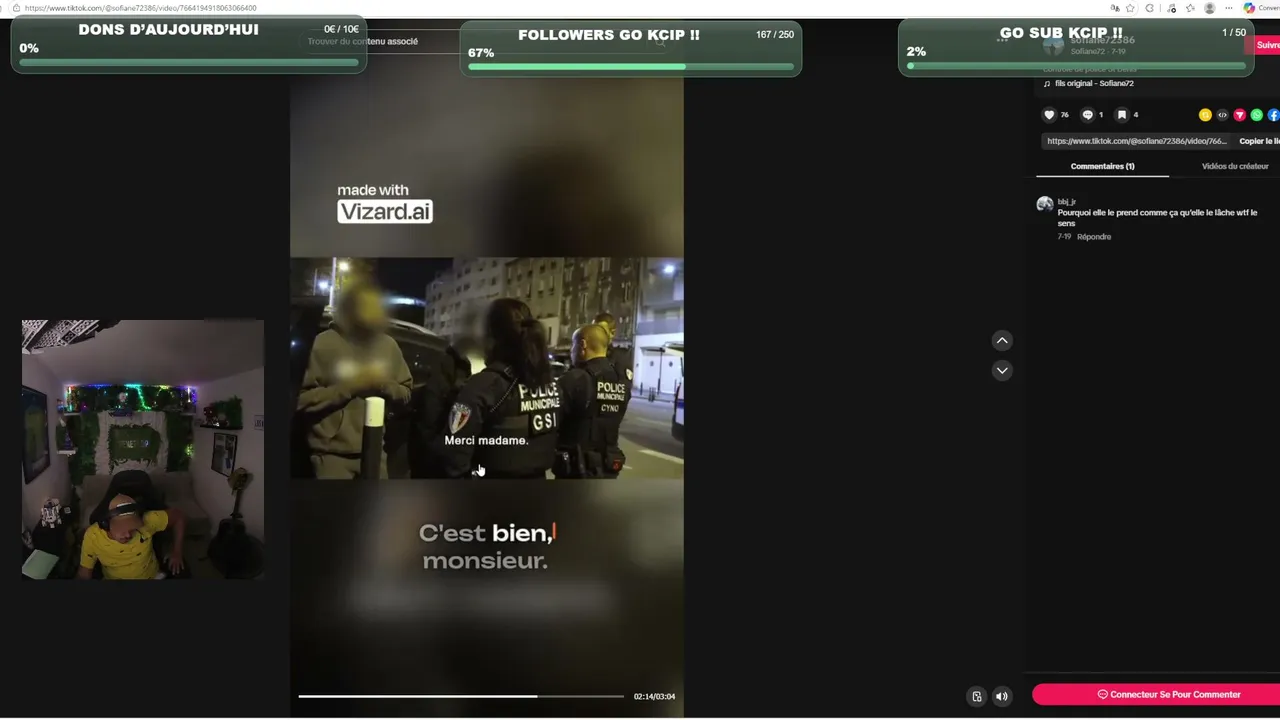Click bbj_jr's comment avatar

(x=1045, y=204)
